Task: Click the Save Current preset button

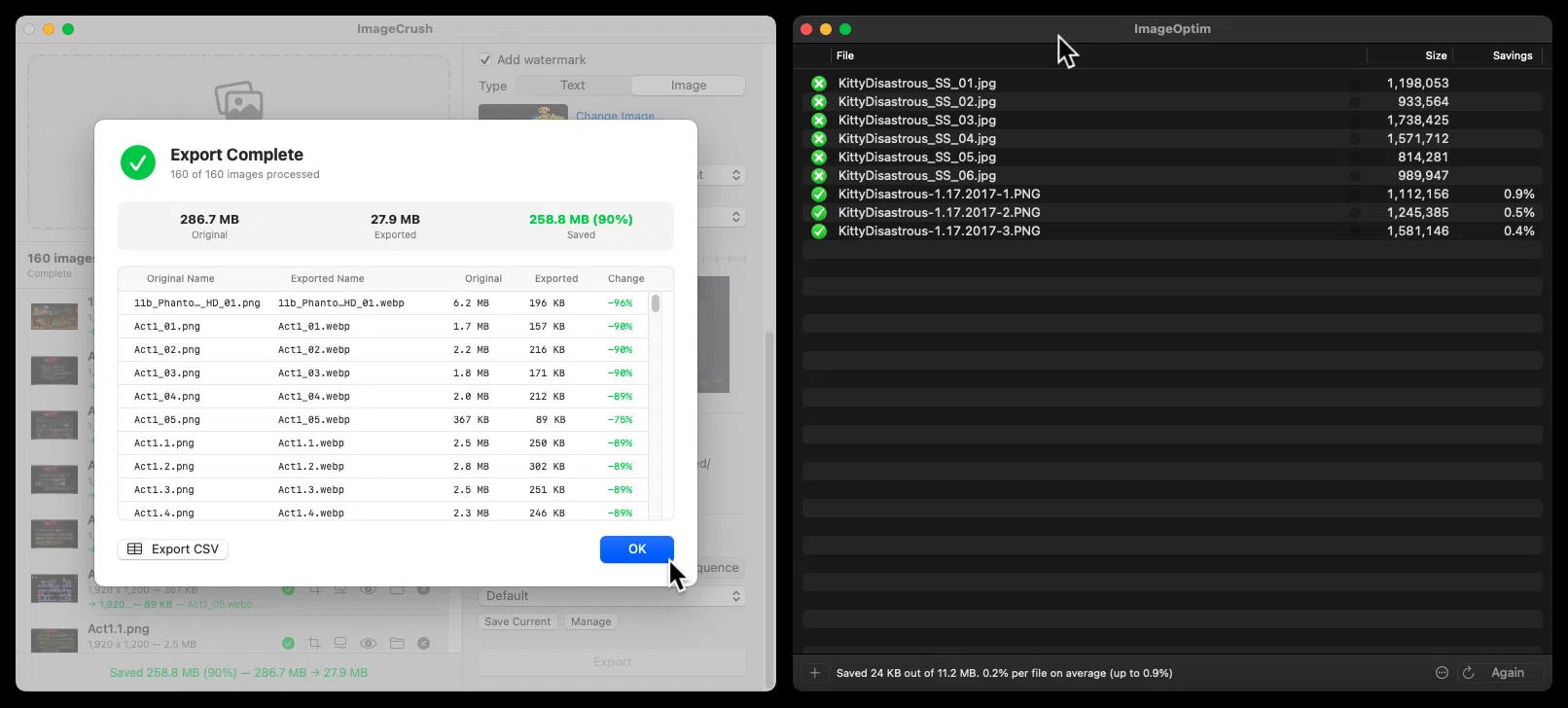Action: click(x=517, y=622)
